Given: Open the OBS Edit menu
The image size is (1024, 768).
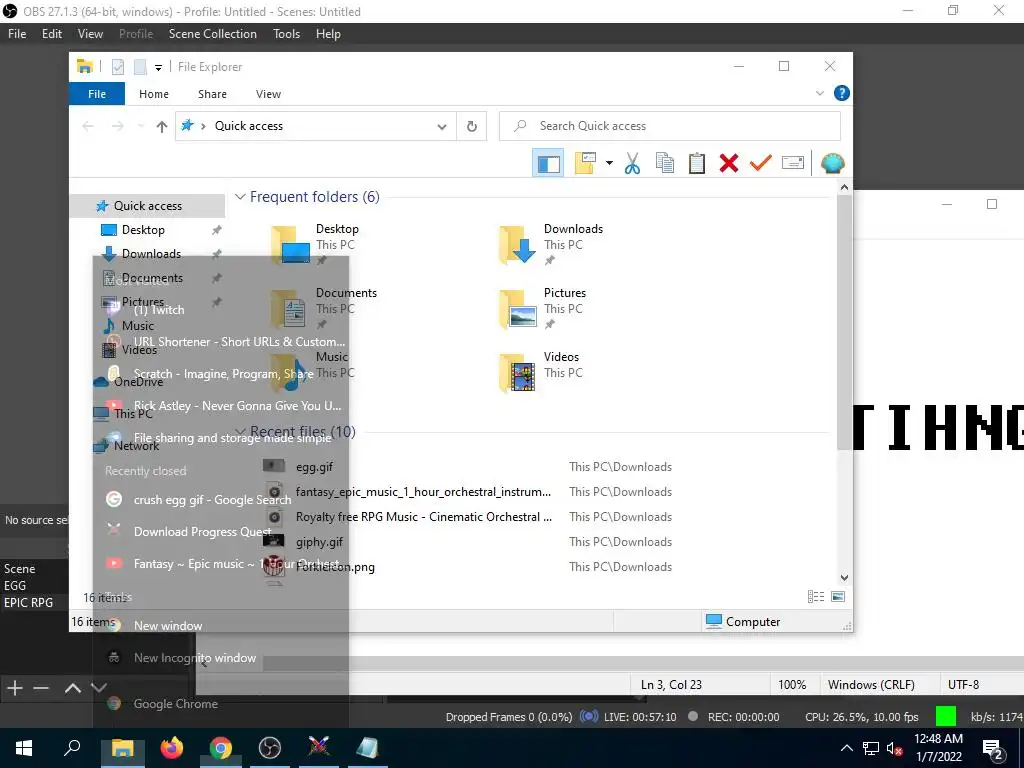Looking at the screenshot, I should pyautogui.click(x=52, y=34).
